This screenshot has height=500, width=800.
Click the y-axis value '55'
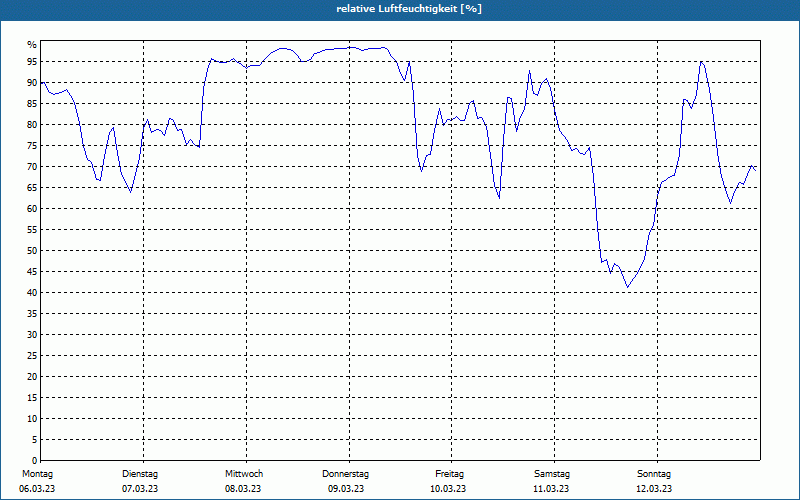click(x=32, y=230)
